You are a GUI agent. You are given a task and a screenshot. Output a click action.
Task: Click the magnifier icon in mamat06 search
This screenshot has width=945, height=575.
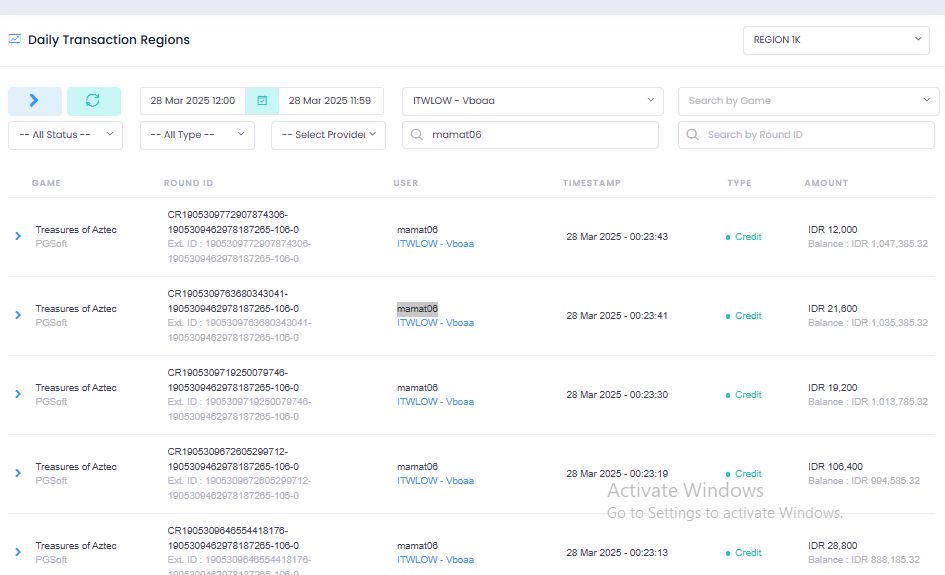pos(416,134)
